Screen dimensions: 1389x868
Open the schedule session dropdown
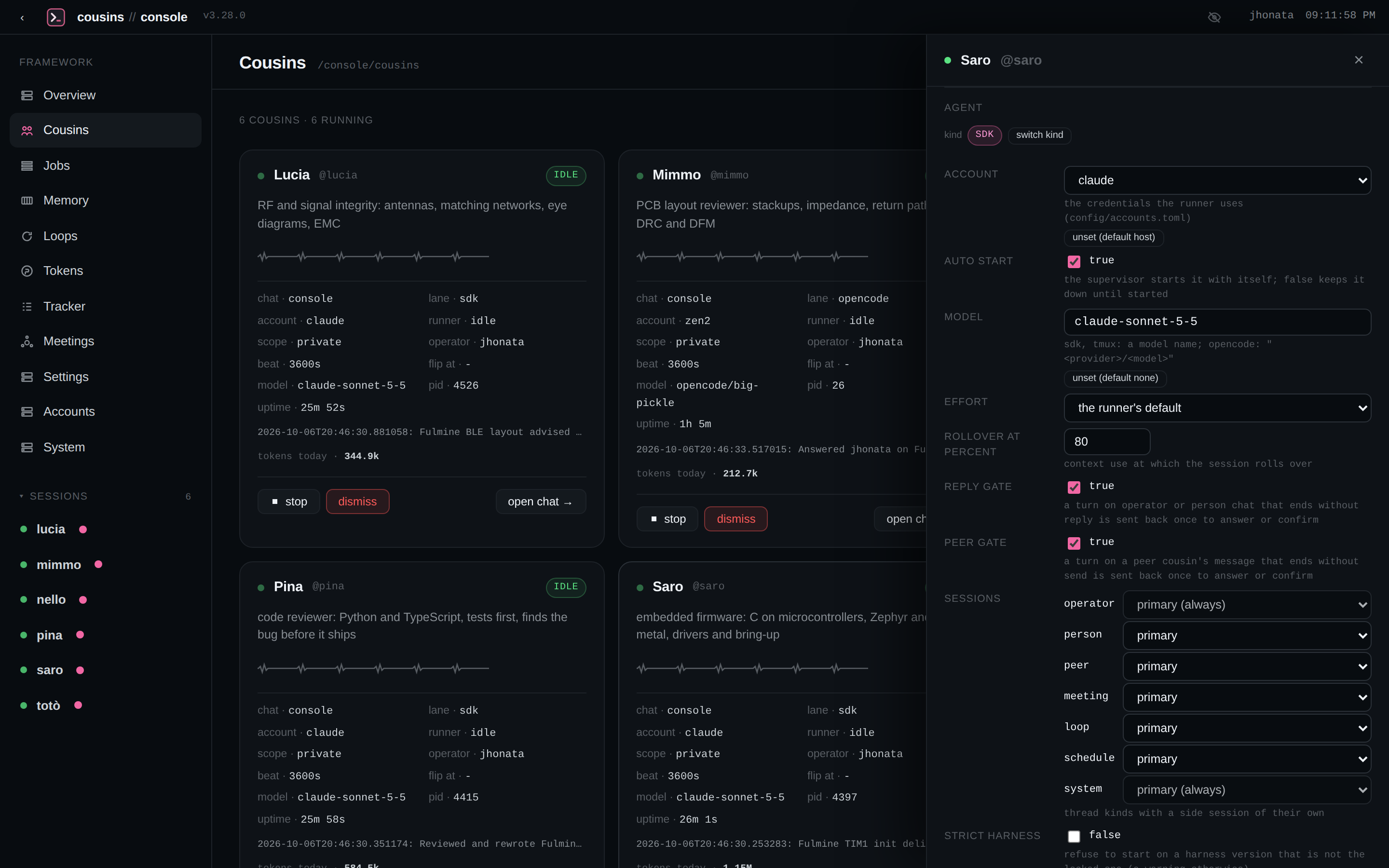point(1247,759)
